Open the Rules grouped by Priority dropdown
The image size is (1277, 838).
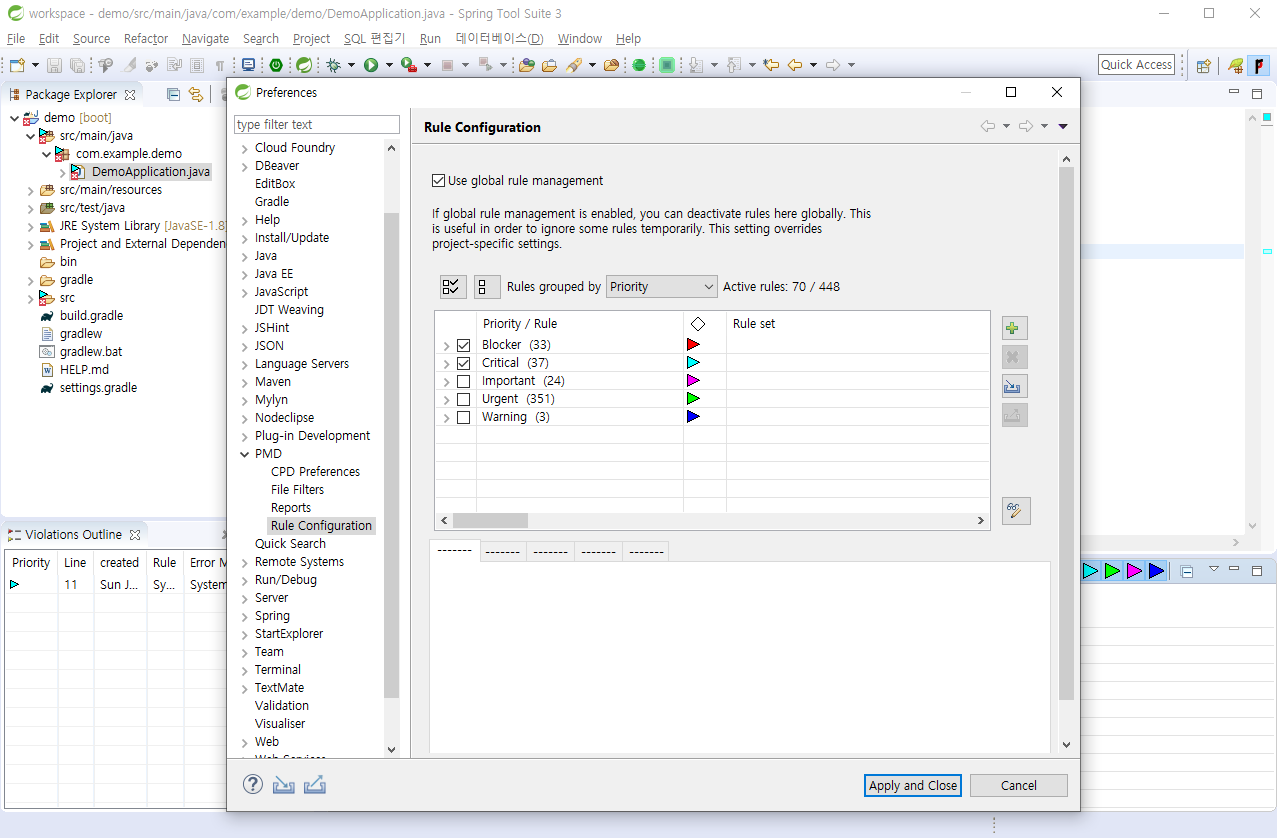[661, 287]
